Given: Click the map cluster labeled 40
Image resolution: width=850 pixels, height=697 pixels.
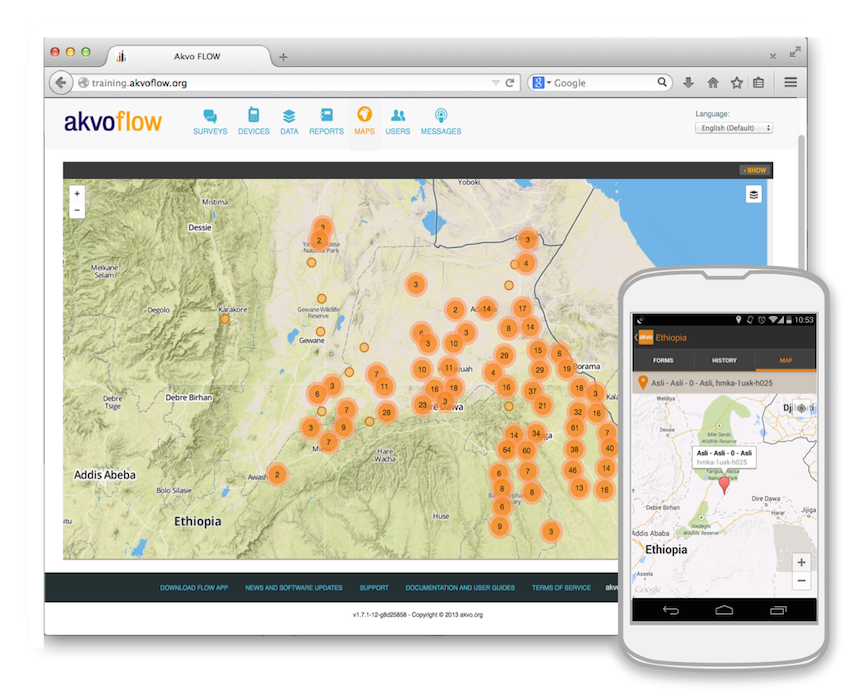Looking at the screenshot, I should 609,448.
